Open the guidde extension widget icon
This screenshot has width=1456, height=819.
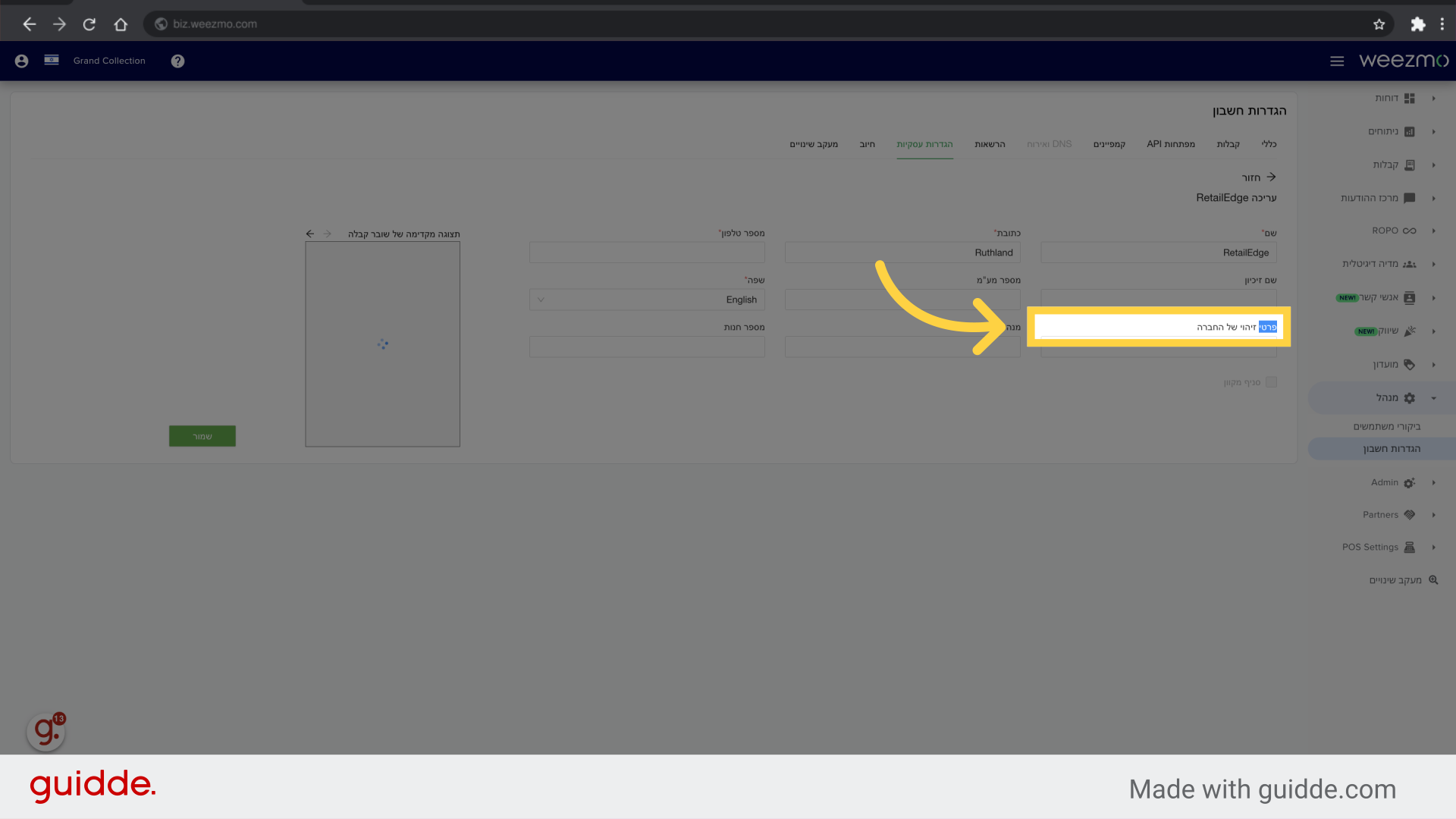point(45,731)
